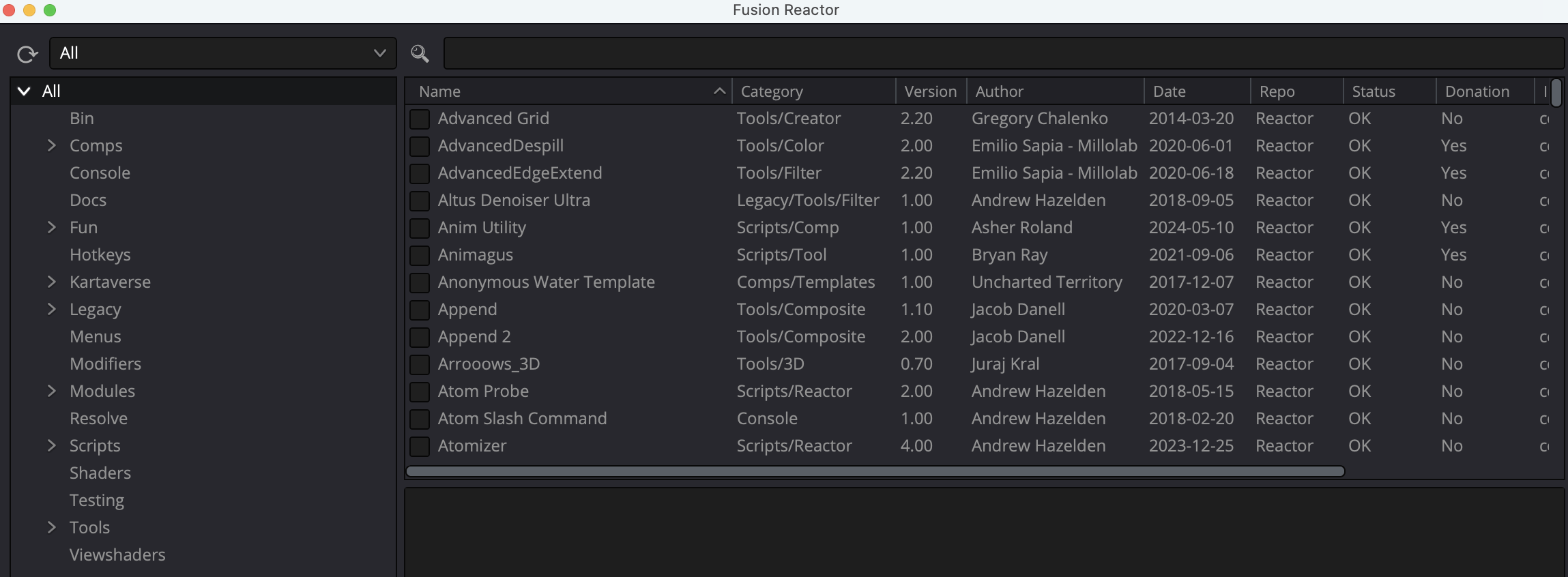Expand the Legacy tree node
This screenshot has width=1568, height=577.
[51, 309]
